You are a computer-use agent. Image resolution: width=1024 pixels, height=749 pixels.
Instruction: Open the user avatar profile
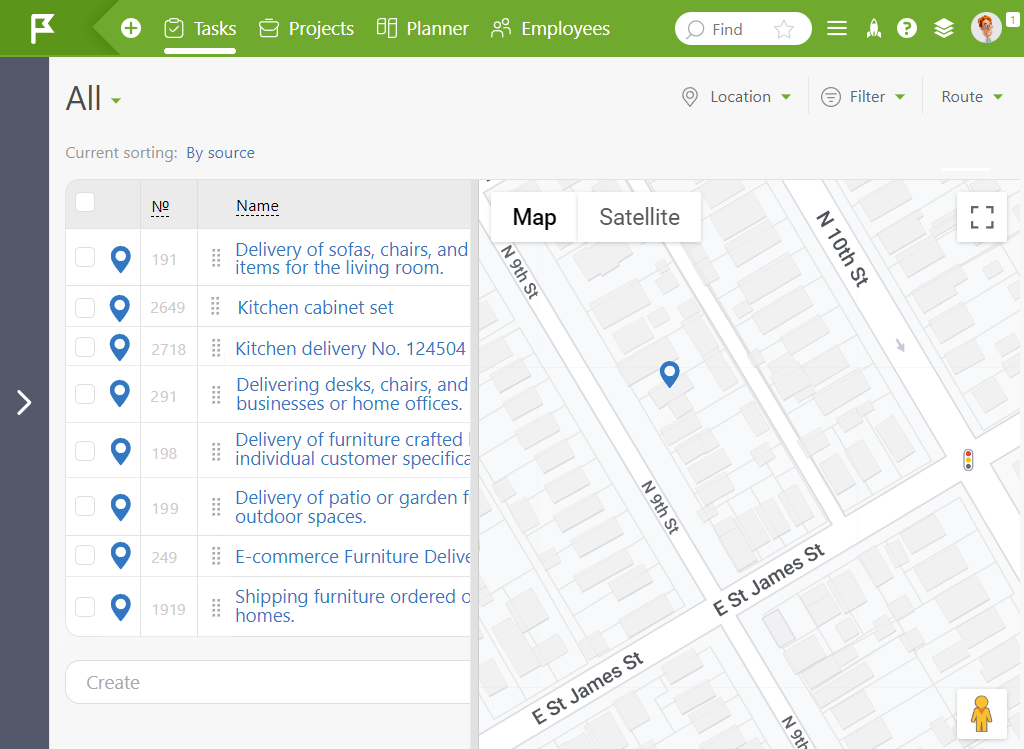pos(986,28)
